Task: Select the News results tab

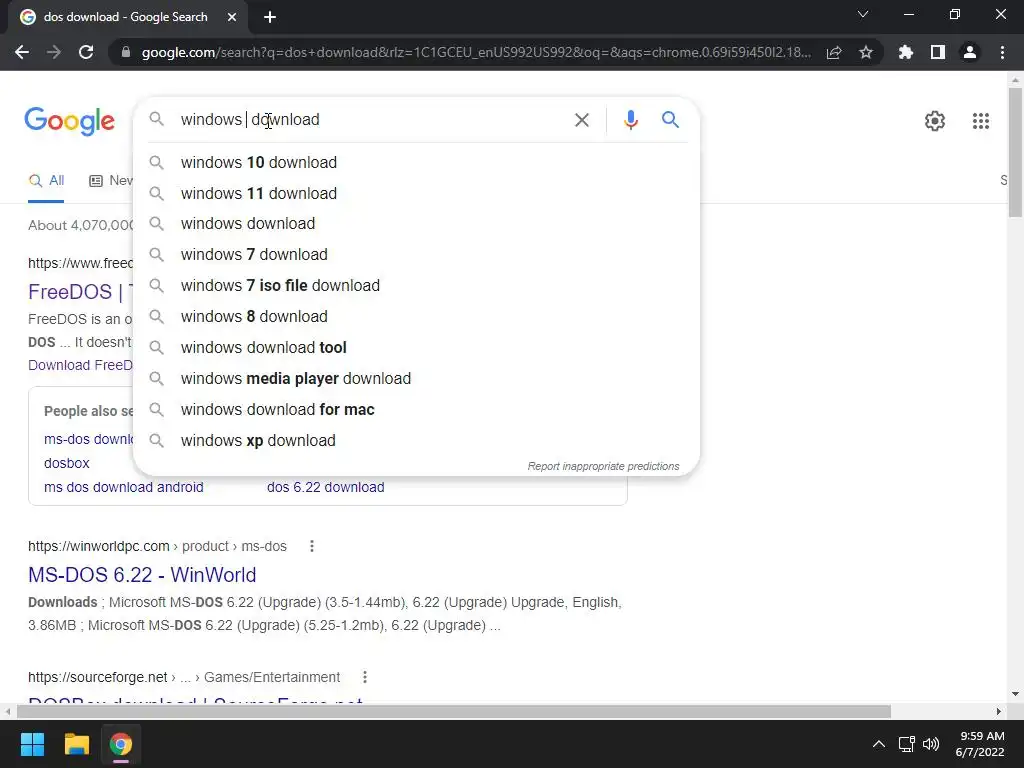Action: [x=111, y=181]
